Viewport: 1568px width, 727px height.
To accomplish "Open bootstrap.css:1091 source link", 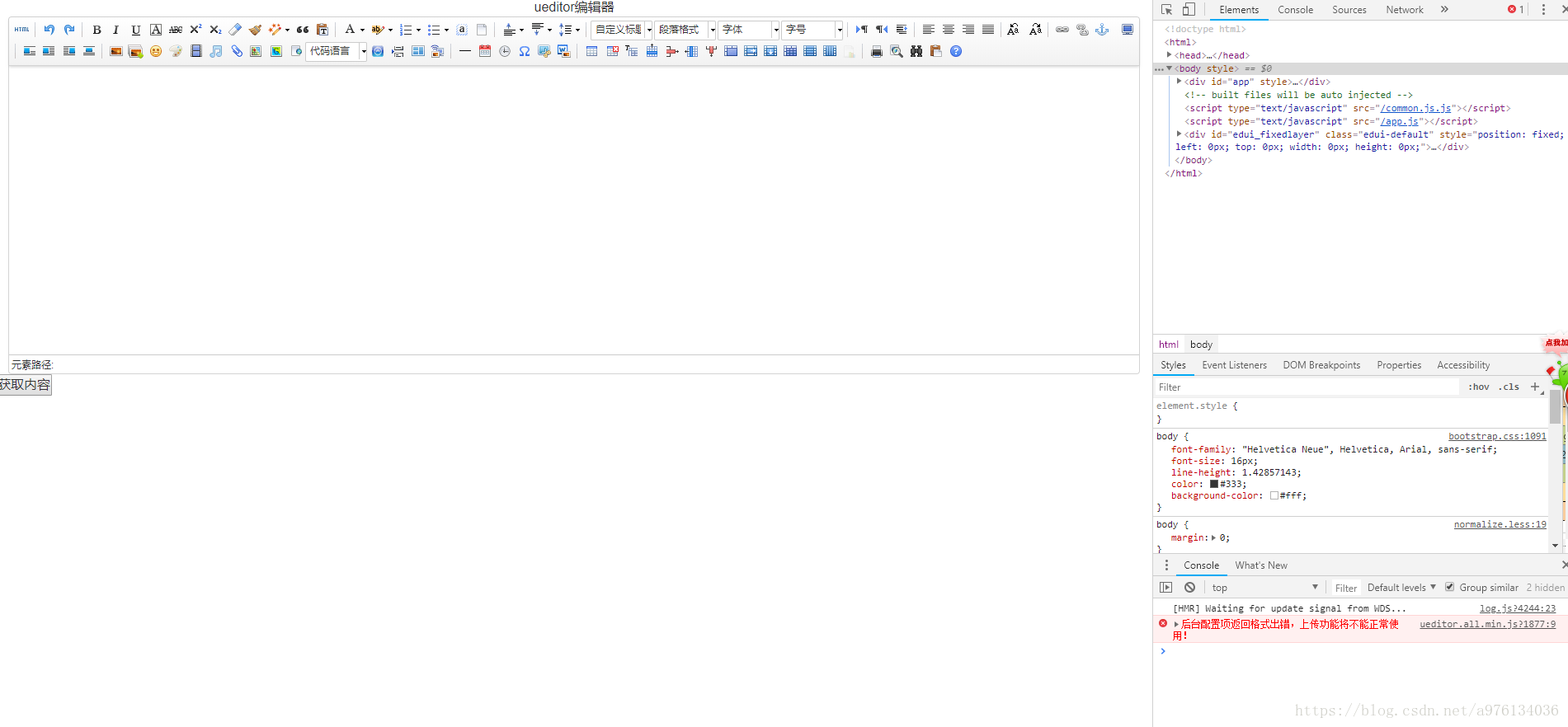I will 1497,436.
